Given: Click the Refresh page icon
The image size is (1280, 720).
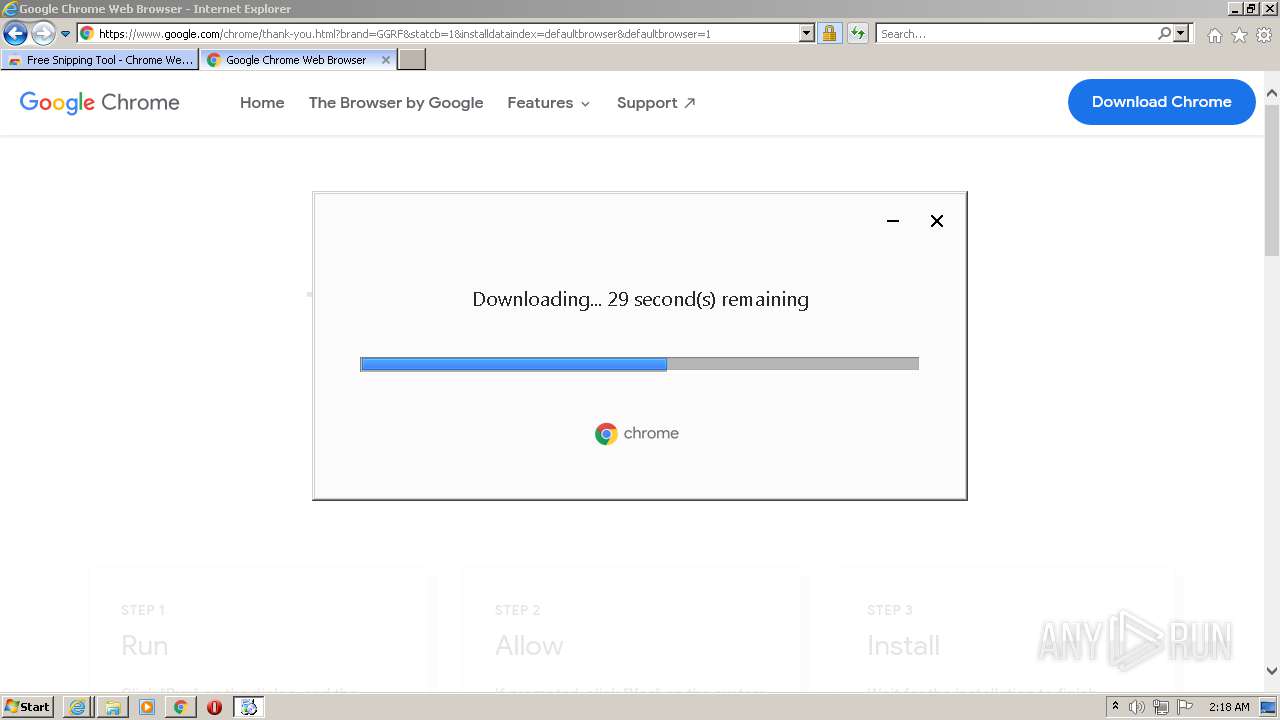Looking at the screenshot, I should 857,33.
